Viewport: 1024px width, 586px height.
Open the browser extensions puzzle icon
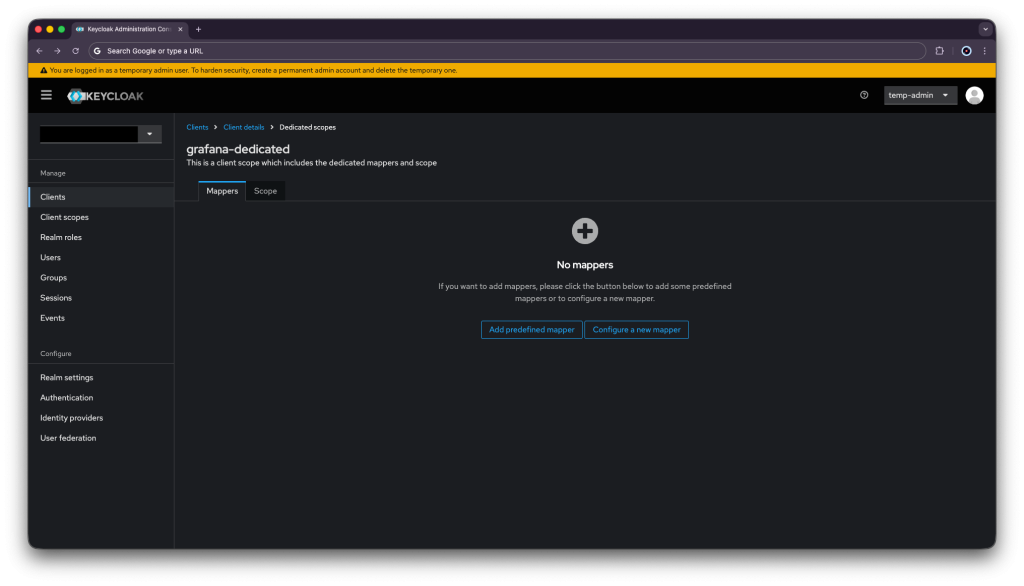point(939,50)
